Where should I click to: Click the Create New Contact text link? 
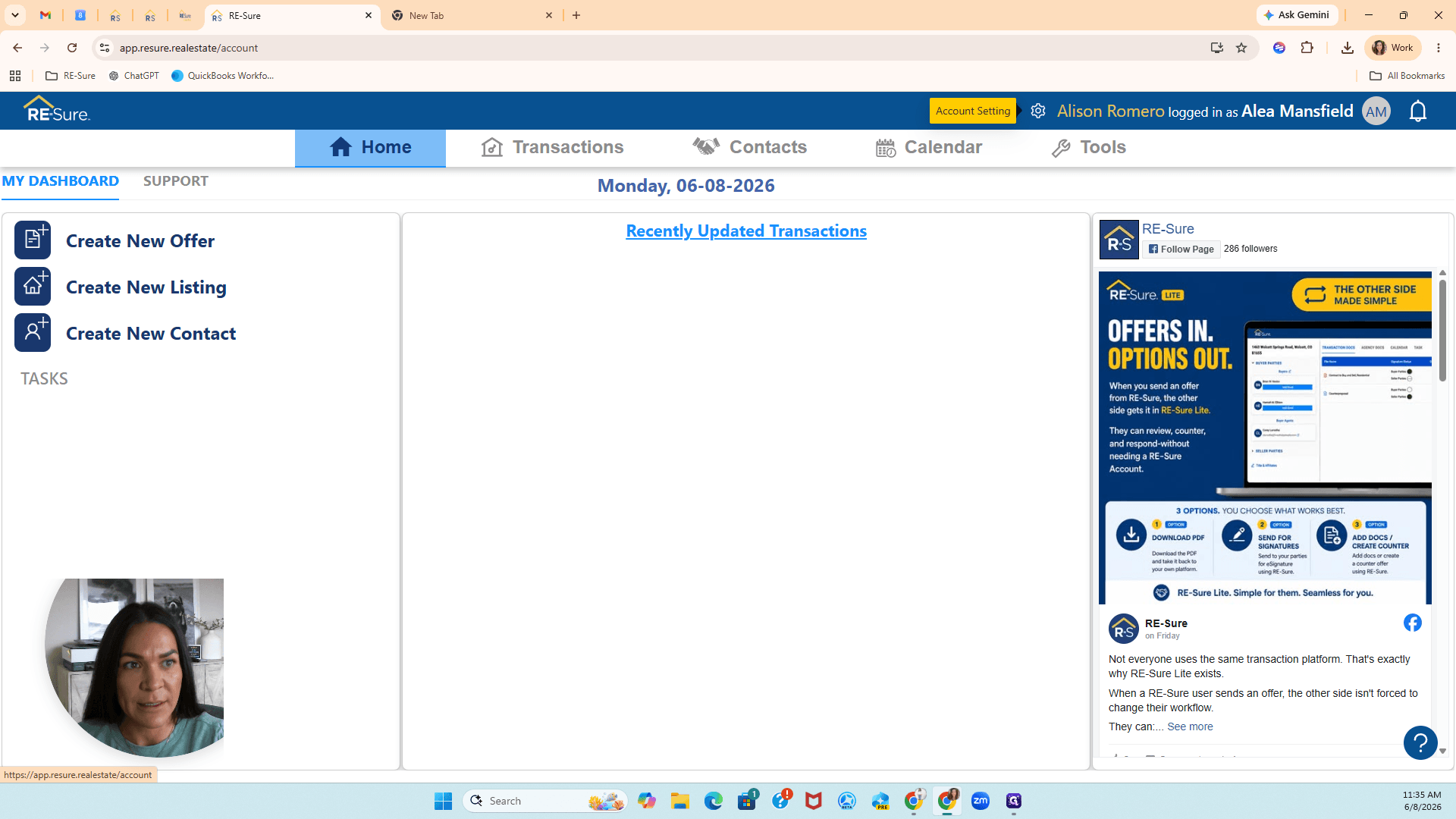click(x=151, y=334)
